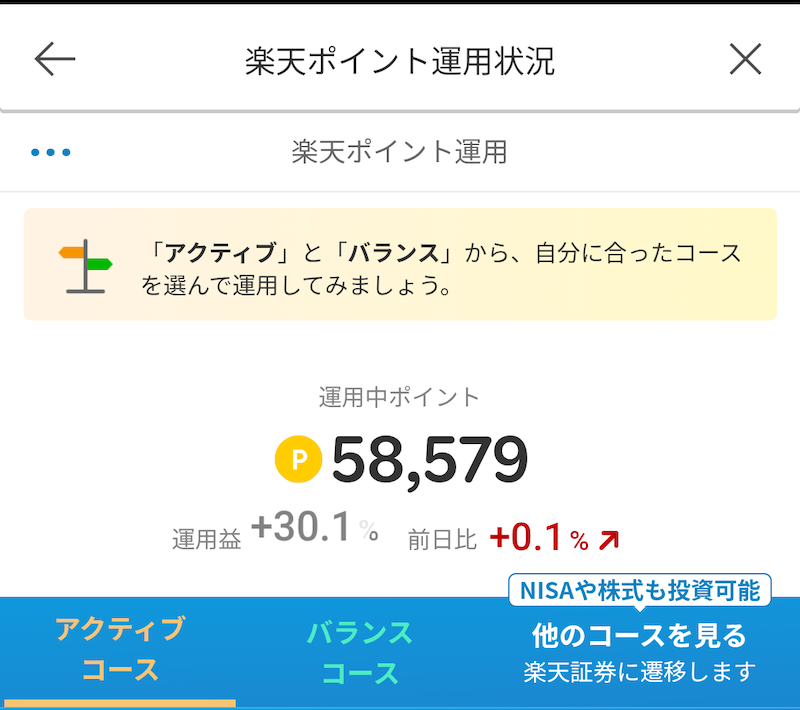
Task: Open 他のコースを見る
Action: point(639,635)
